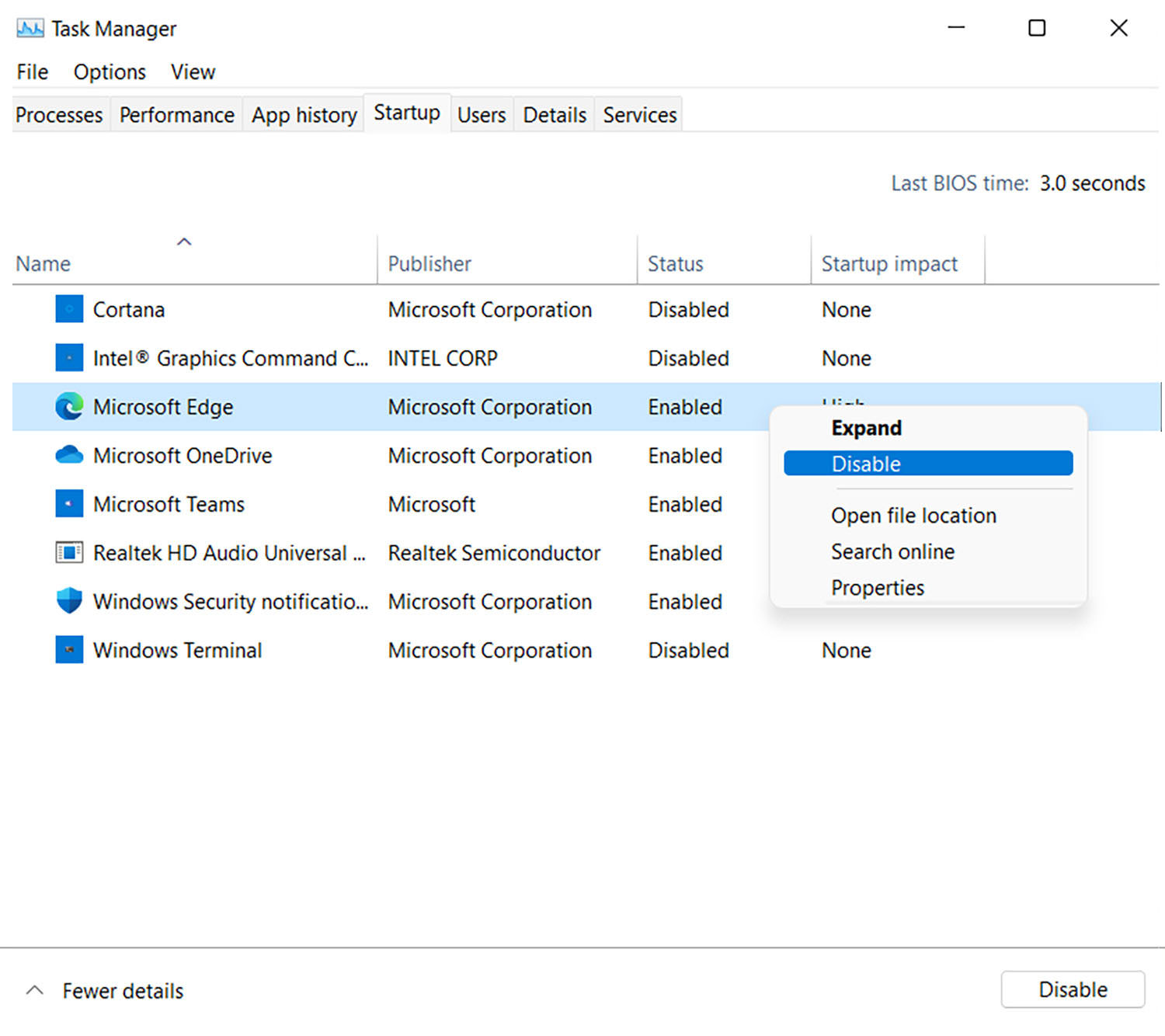Image resolution: width=1165 pixels, height=1036 pixels.
Task: Click Realtek's Enabled status cell
Action: [x=685, y=553]
